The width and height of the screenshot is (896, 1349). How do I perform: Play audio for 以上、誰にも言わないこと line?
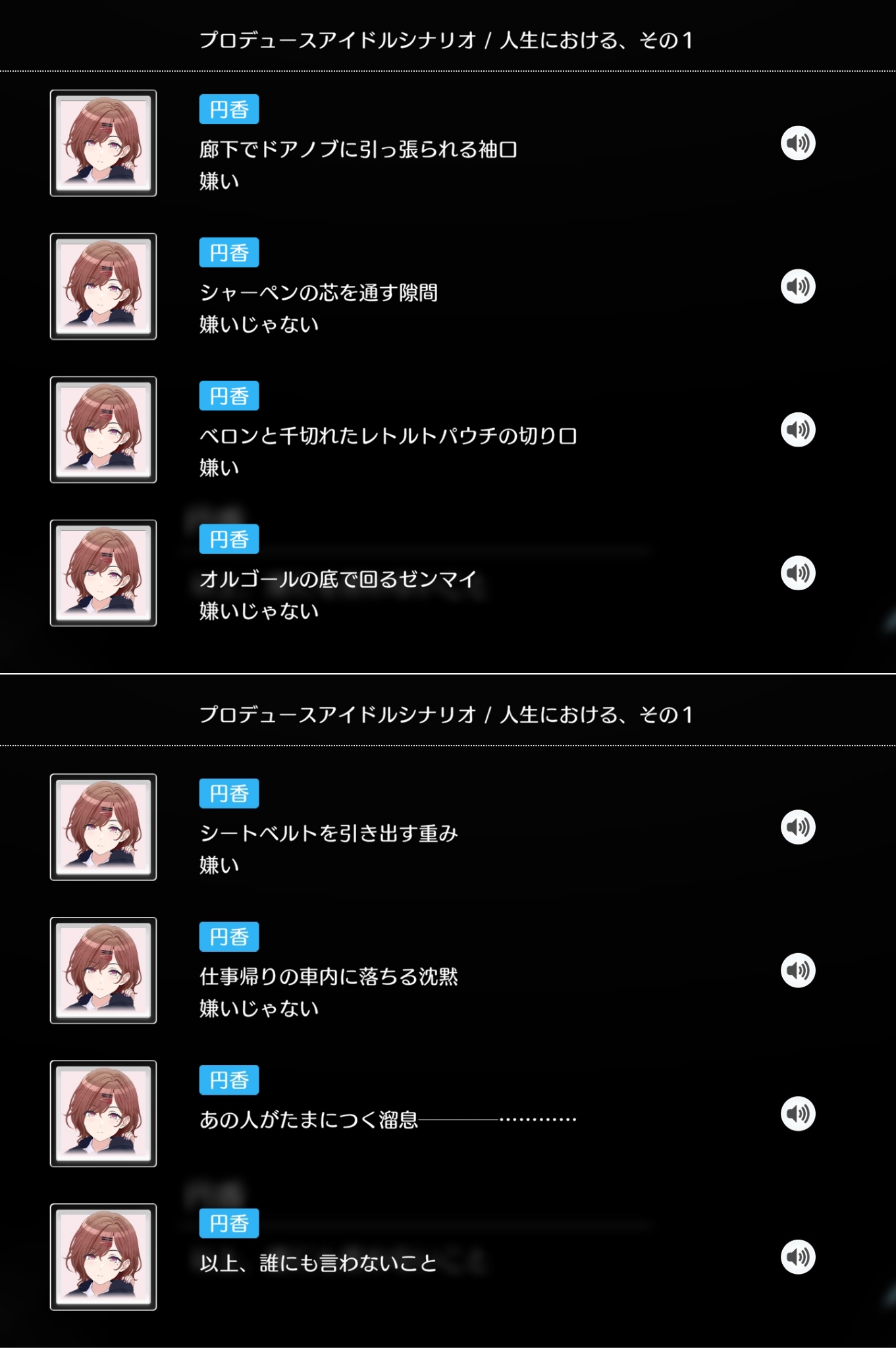[798, 1257]
